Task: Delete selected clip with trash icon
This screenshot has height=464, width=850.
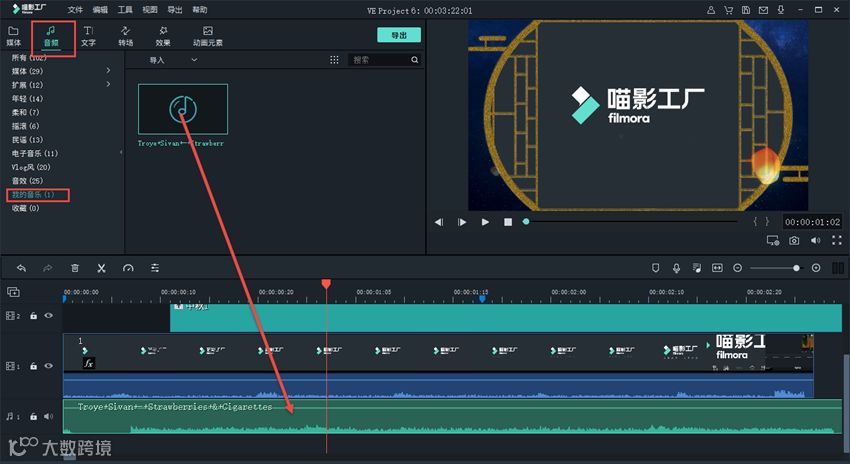Action: [x=75, y=268]
